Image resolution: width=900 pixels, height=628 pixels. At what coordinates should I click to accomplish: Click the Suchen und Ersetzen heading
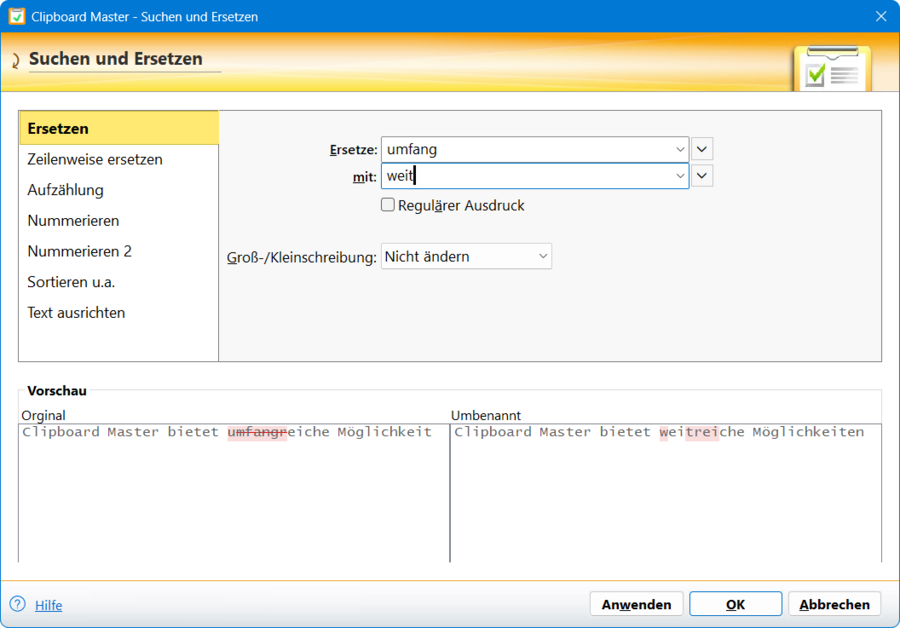(x=115, y=59)
